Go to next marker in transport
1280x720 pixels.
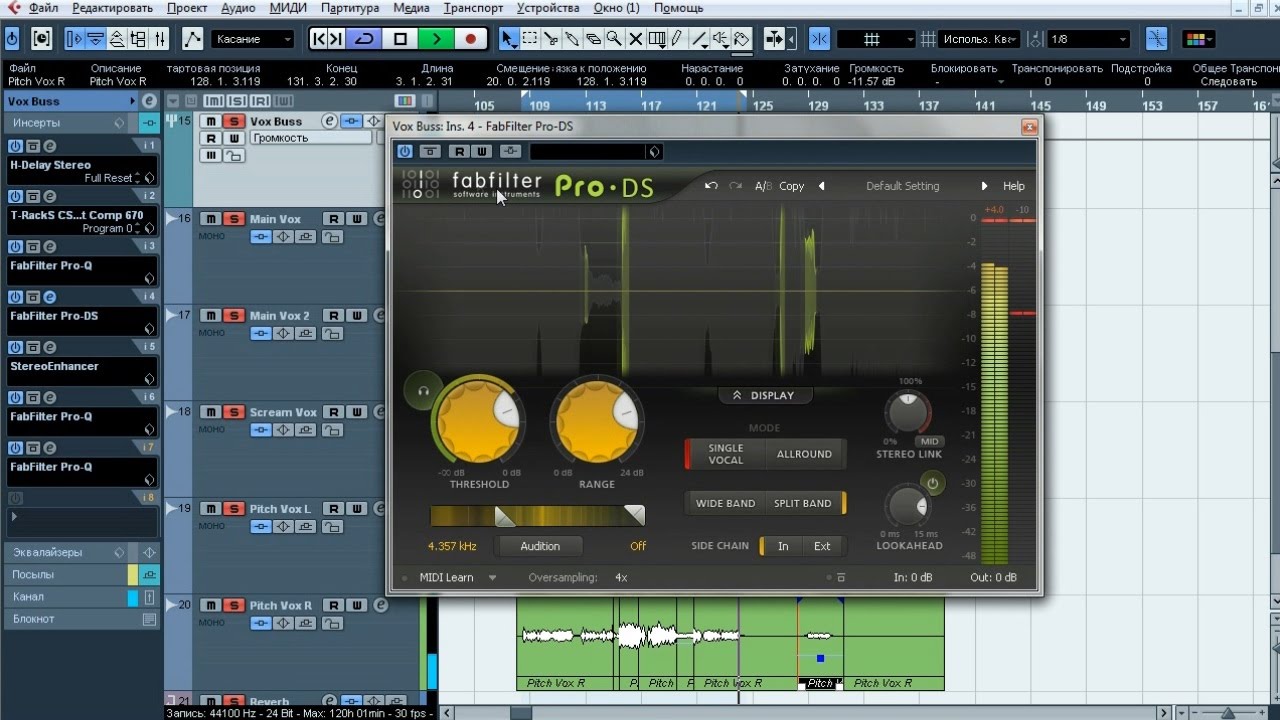336,39
